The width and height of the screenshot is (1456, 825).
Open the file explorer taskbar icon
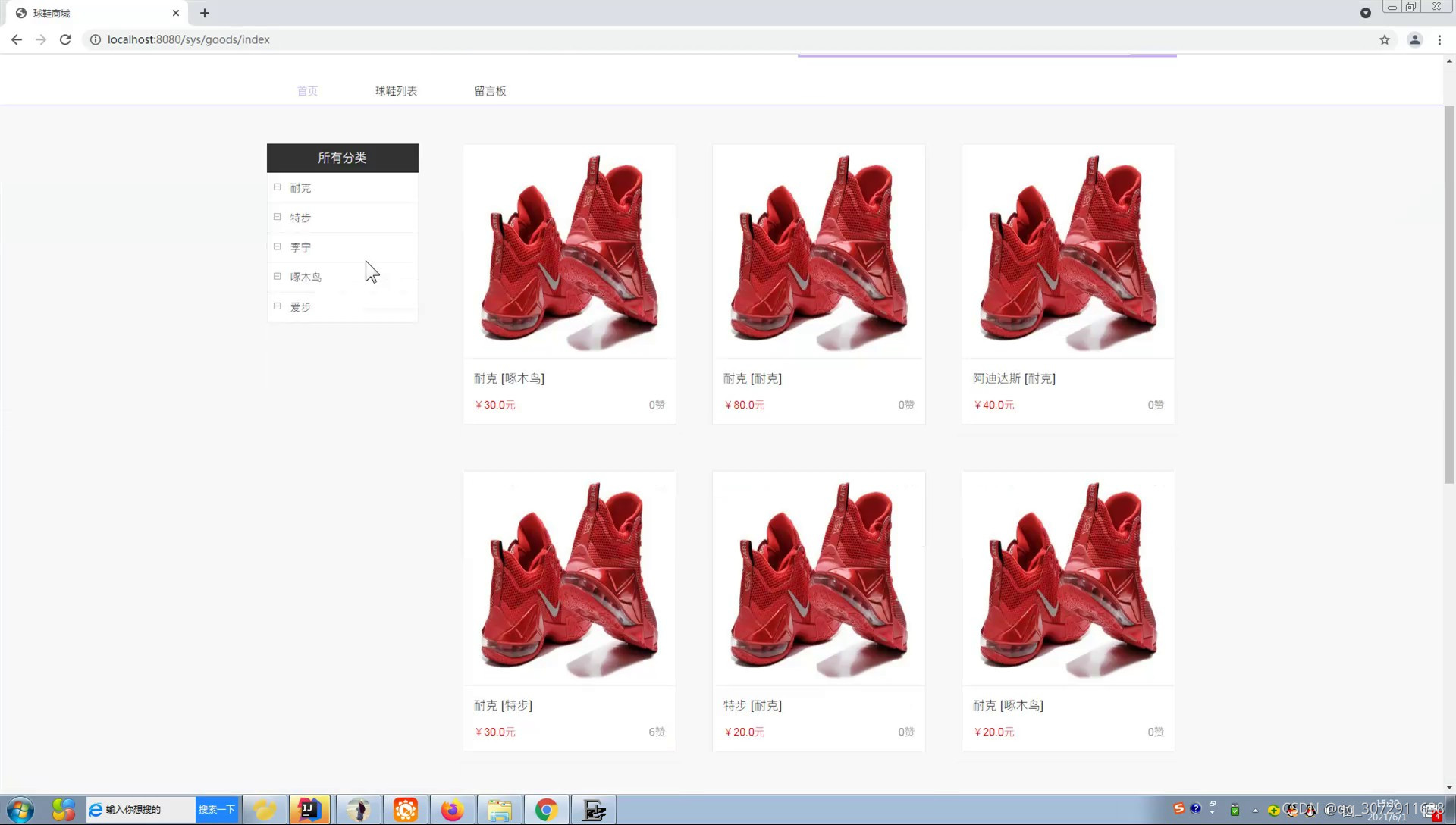(x=499, y=810)
